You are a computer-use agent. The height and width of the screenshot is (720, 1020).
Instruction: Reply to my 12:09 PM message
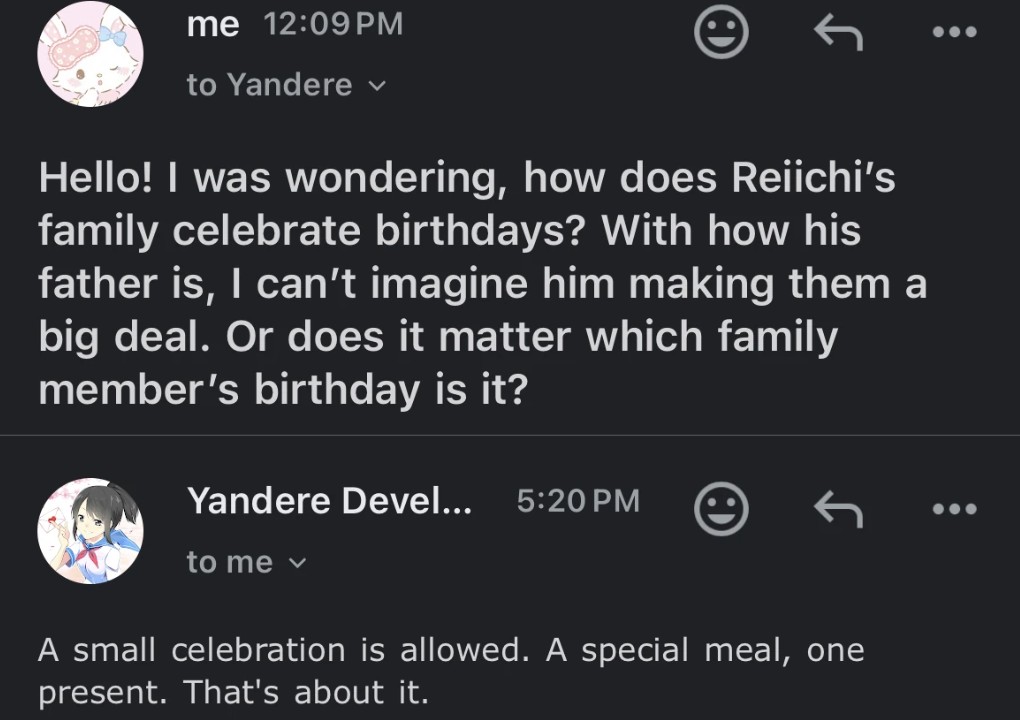click(837, 35)
